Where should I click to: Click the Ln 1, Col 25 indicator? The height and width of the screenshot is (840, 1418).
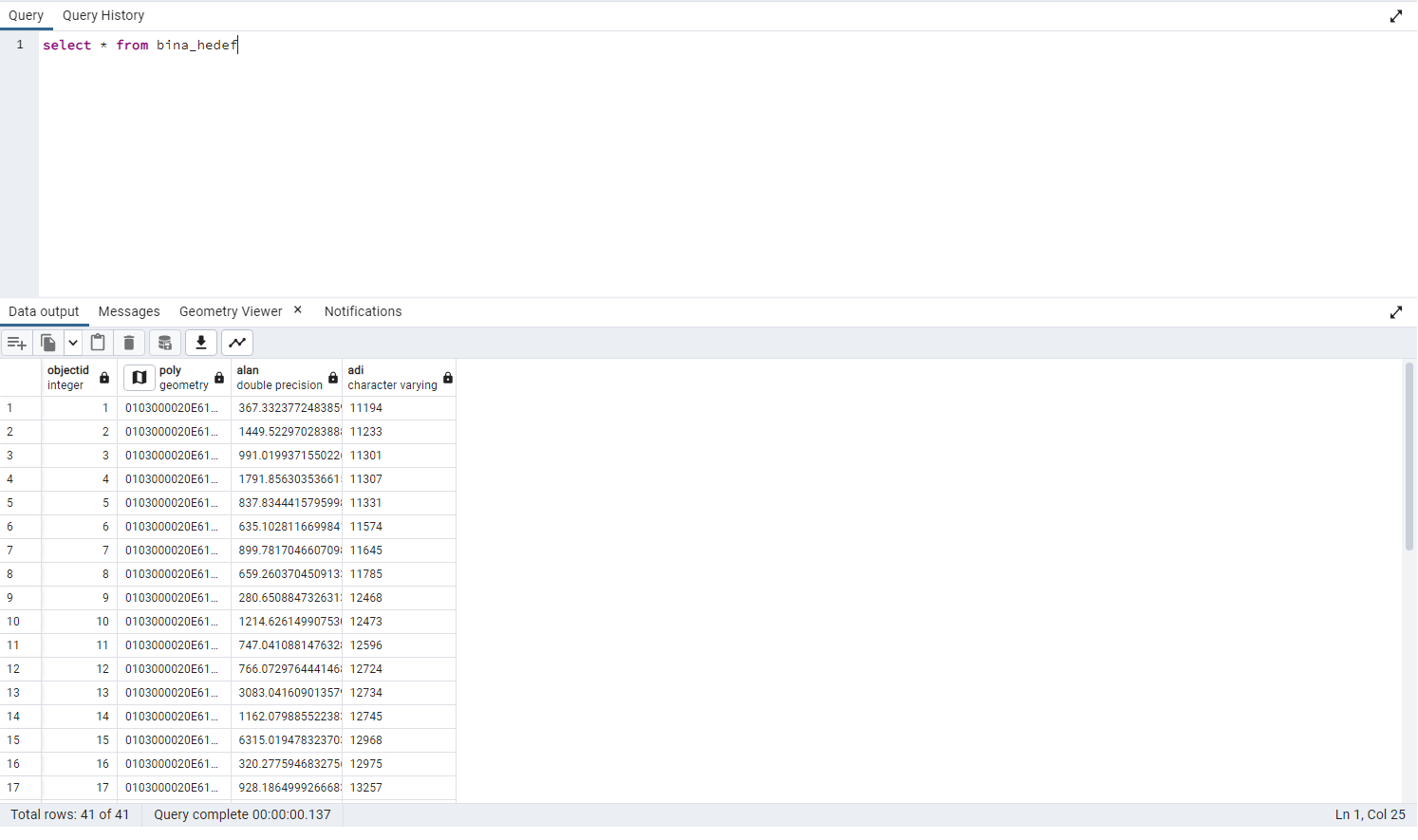(x=1370, y=814)
